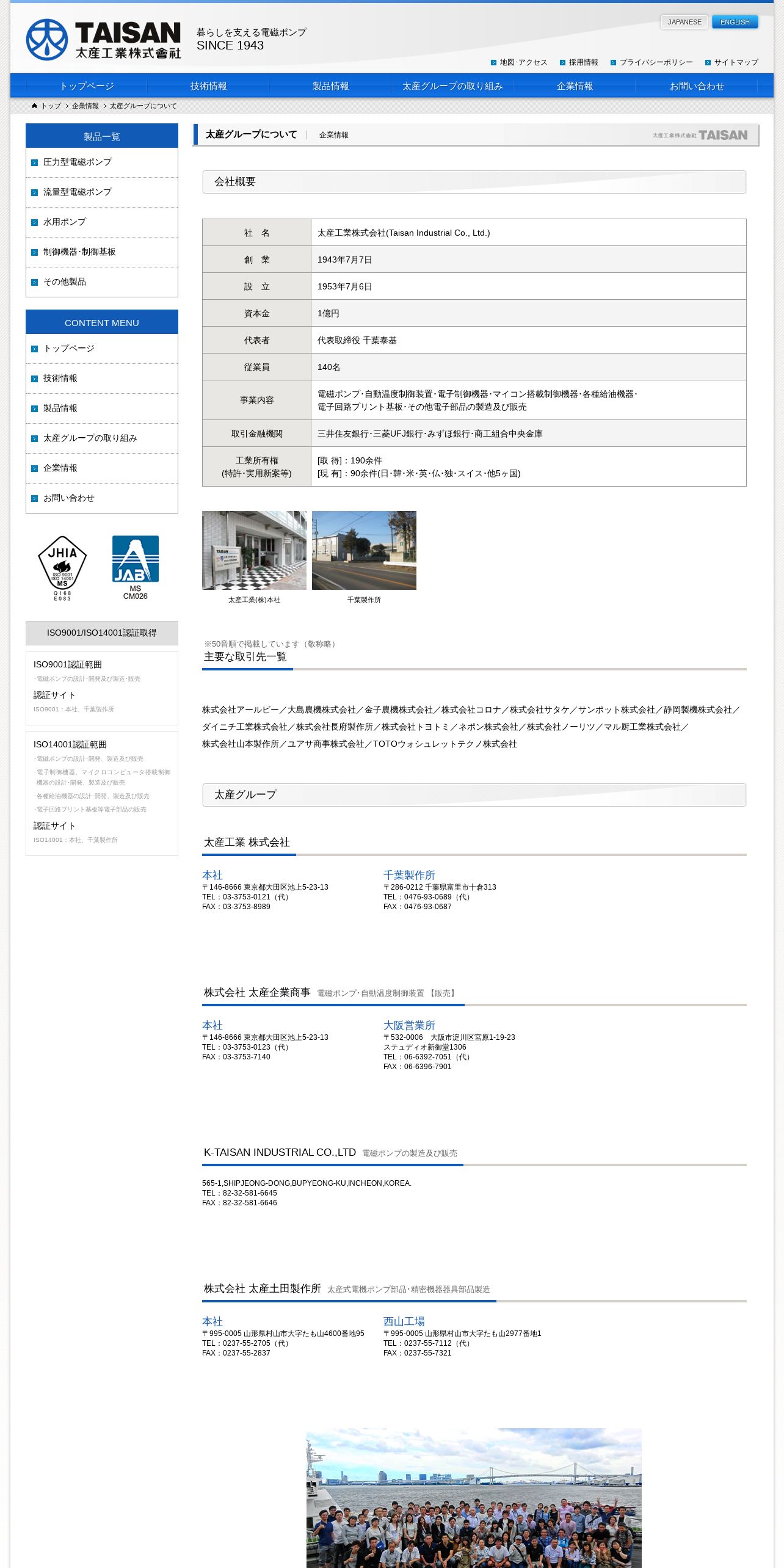Open プライバシーポリシー link
The width and height of the screenshot is (784, 1568).
point(656,62)
